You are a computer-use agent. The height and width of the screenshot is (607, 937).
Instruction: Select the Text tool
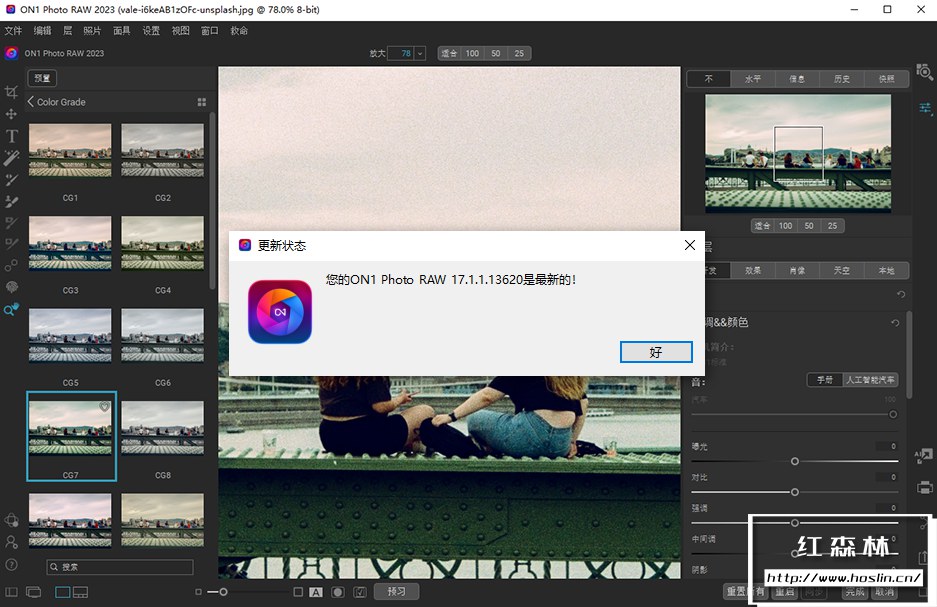(11, 136)
